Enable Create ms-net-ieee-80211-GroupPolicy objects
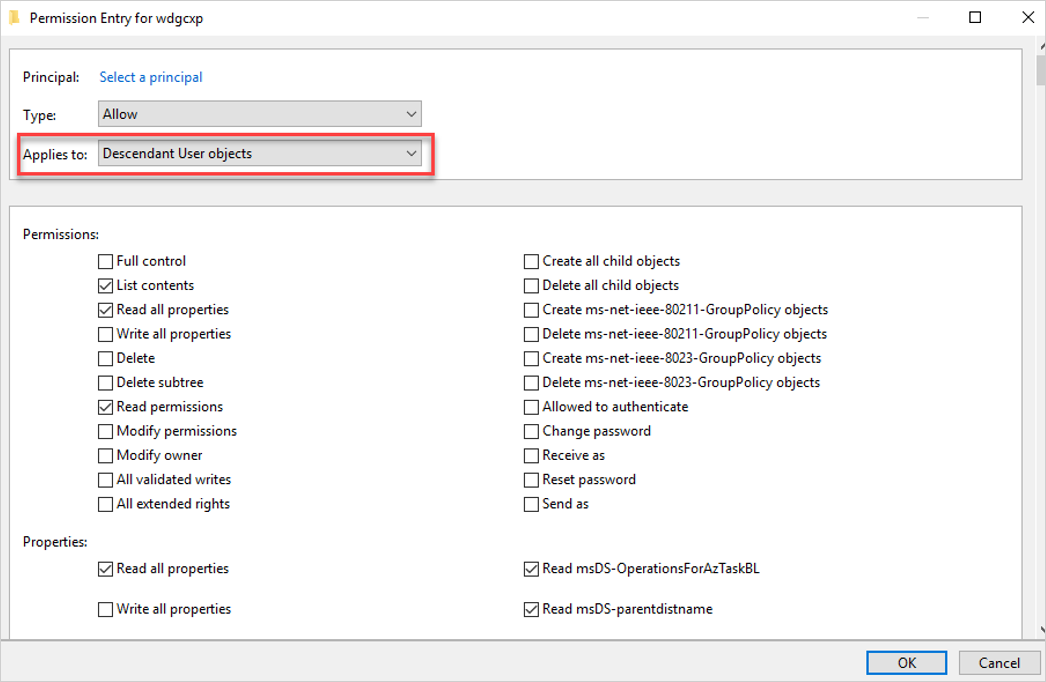 point(531,310)
